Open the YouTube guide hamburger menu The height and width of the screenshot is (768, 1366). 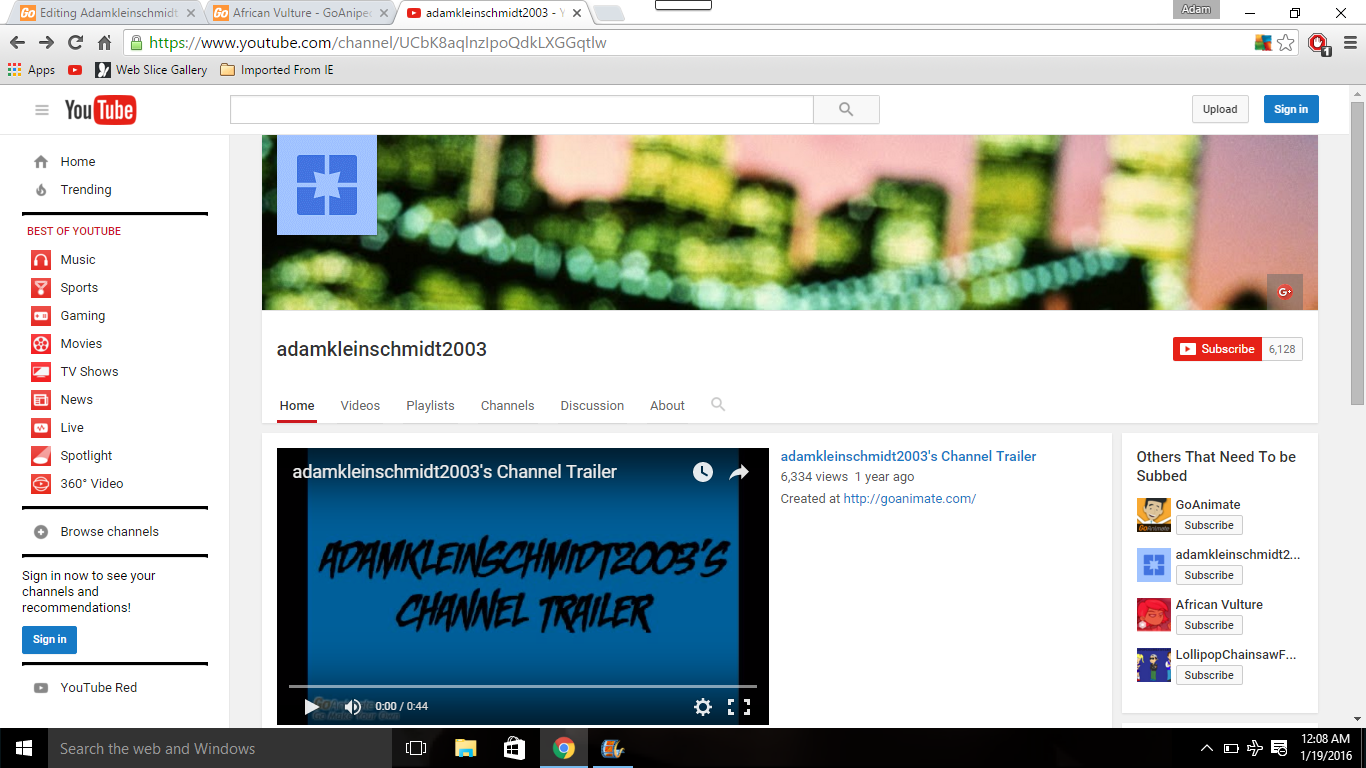point(42,110)
